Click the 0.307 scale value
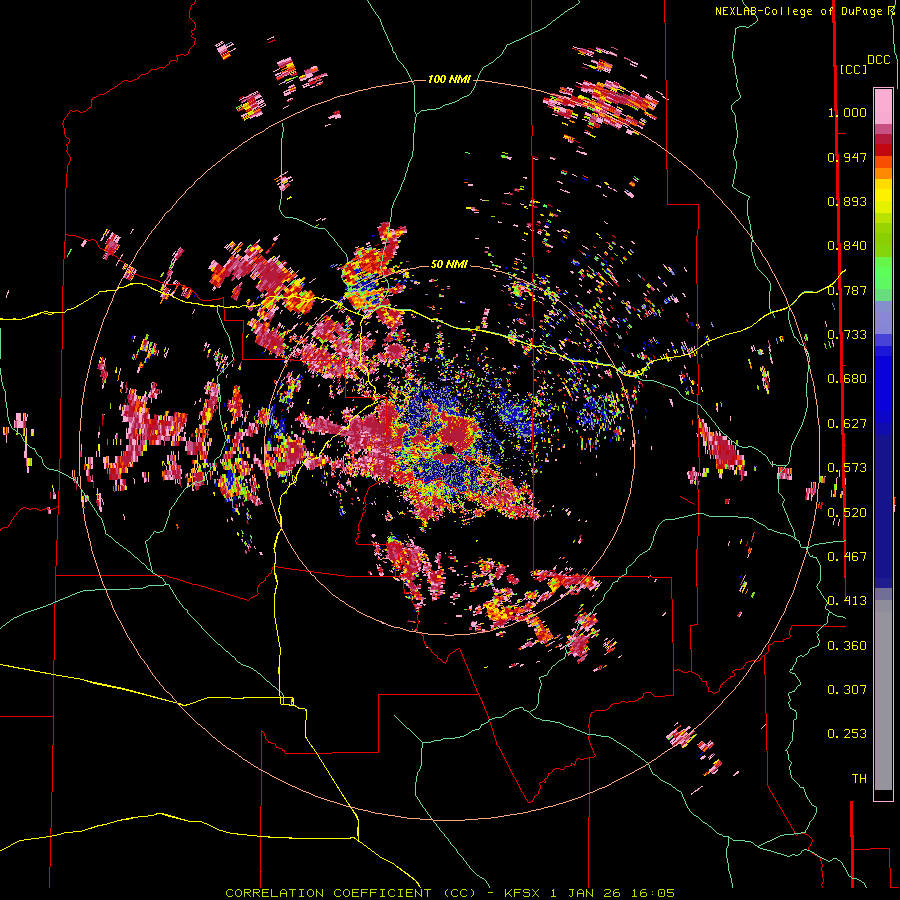Screen dimensions: 900x900 (x=847, y=690)
